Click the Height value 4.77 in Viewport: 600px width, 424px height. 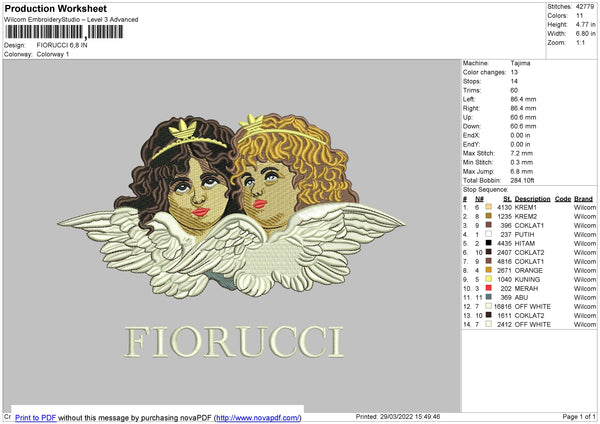pyautogui.click(x=585, y=24)
